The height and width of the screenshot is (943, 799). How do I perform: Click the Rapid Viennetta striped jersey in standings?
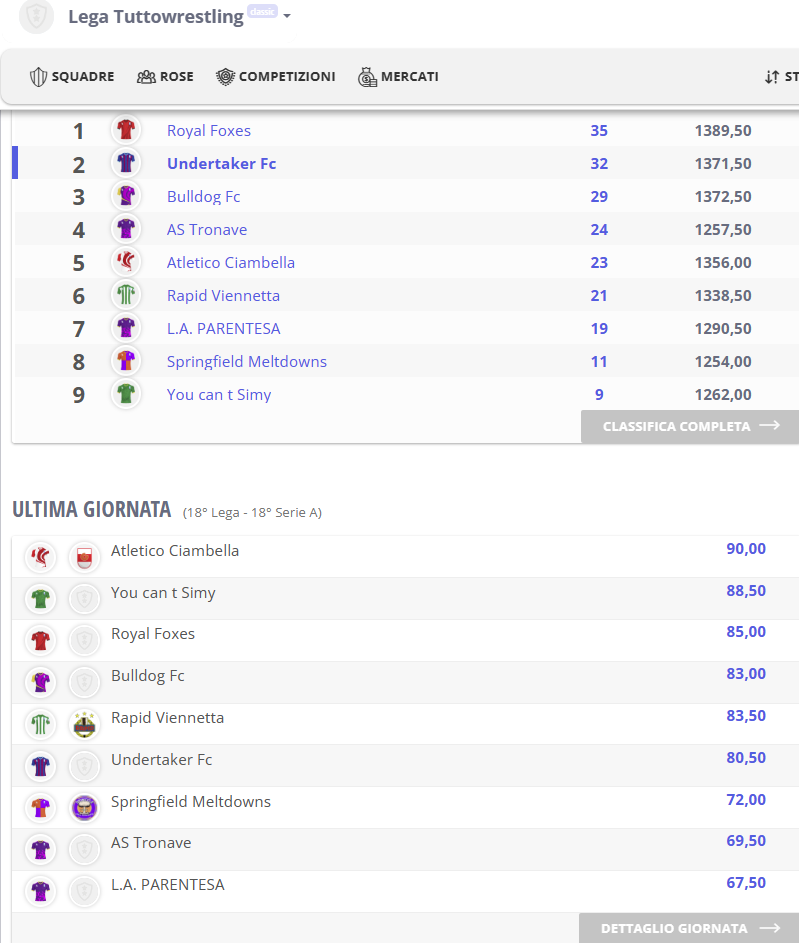126,295
